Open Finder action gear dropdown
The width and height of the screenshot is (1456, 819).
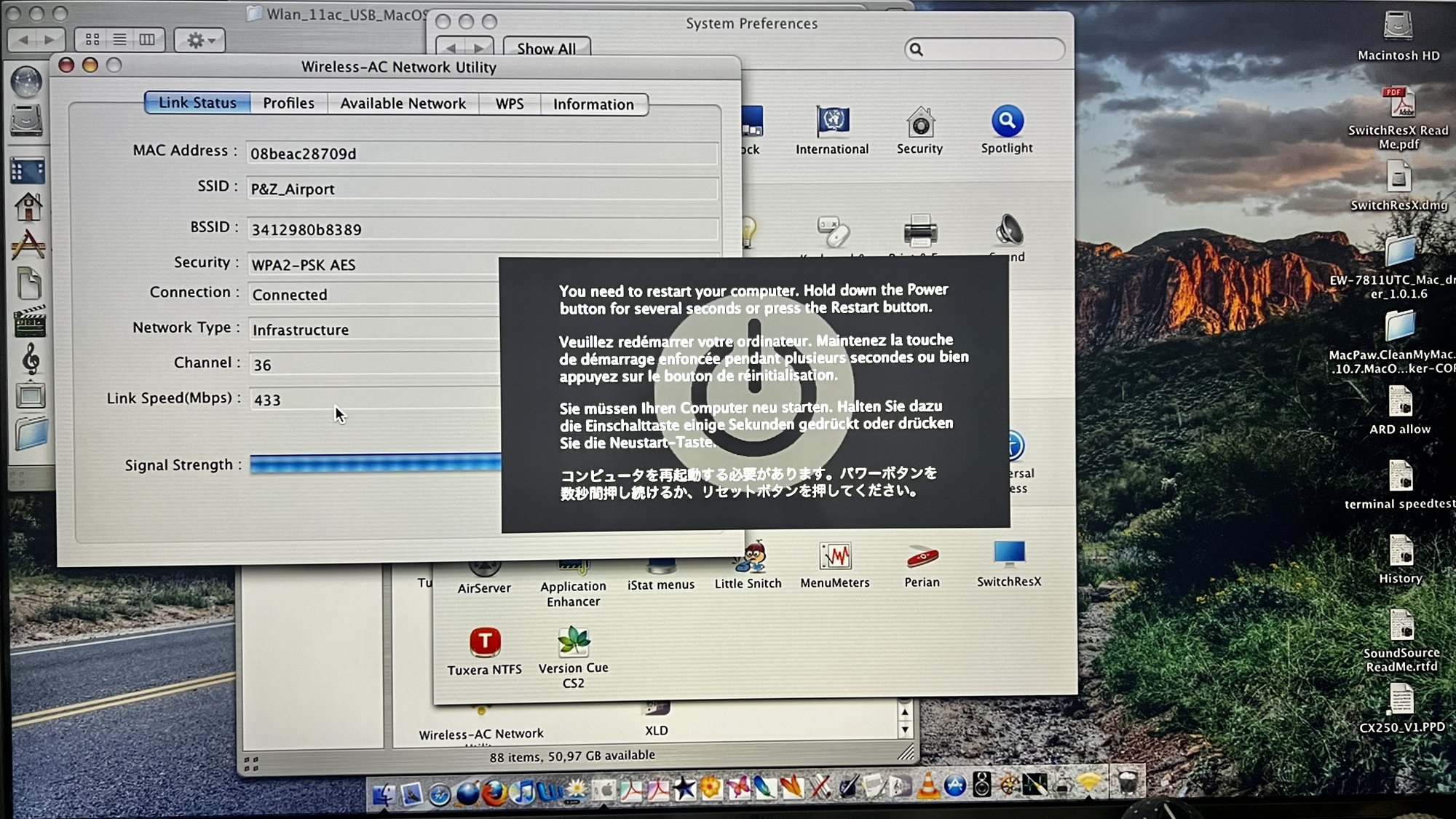[x=200, y=40]
